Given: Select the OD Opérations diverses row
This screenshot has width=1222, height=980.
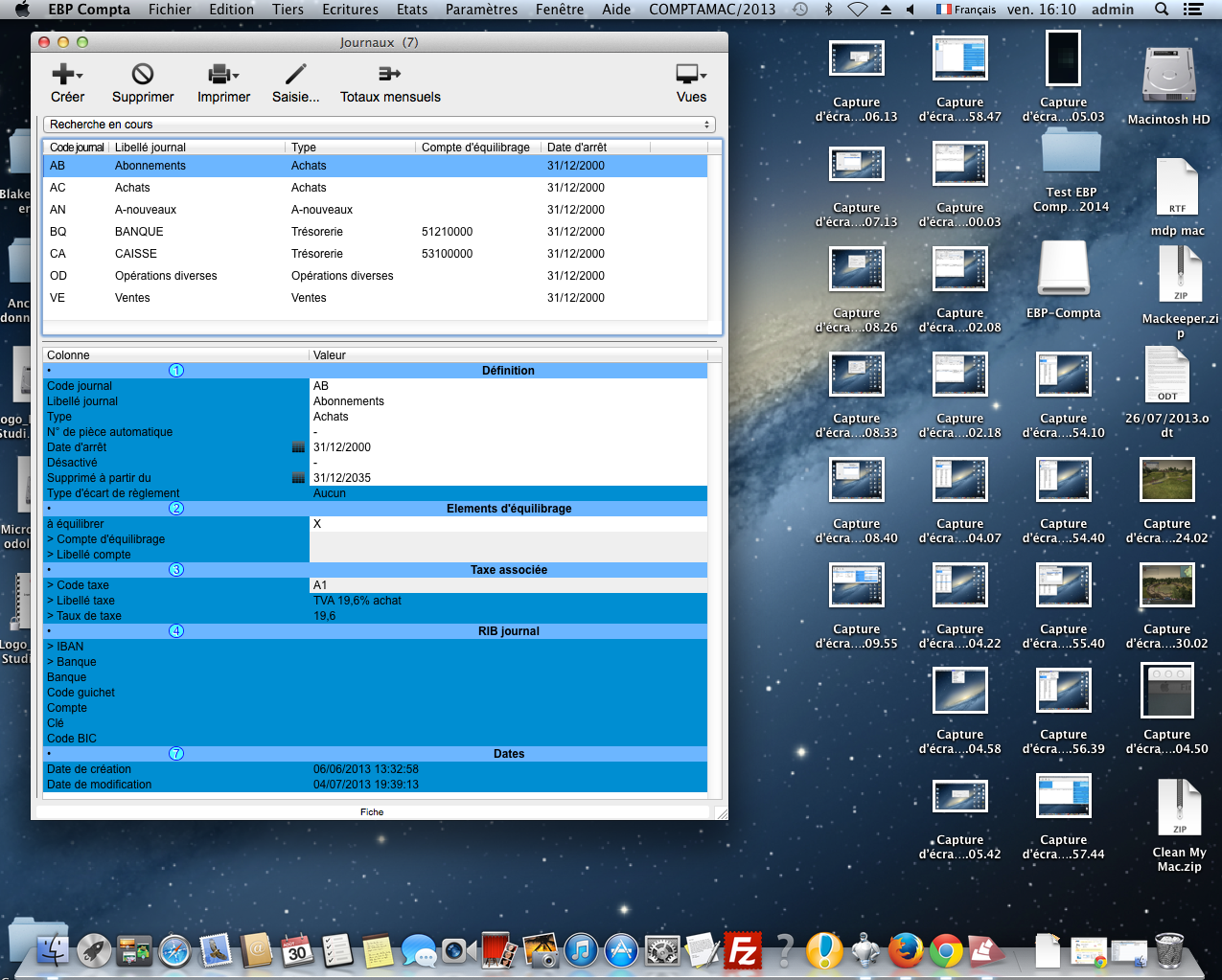Looking at the screenshot, I should (376, 276).
